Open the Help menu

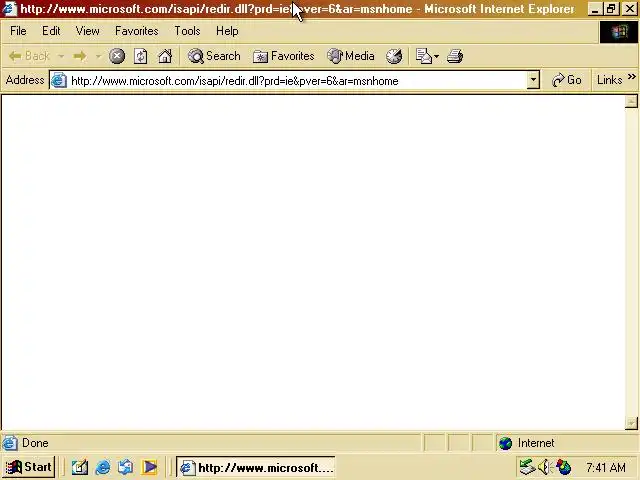click(227, 31)
